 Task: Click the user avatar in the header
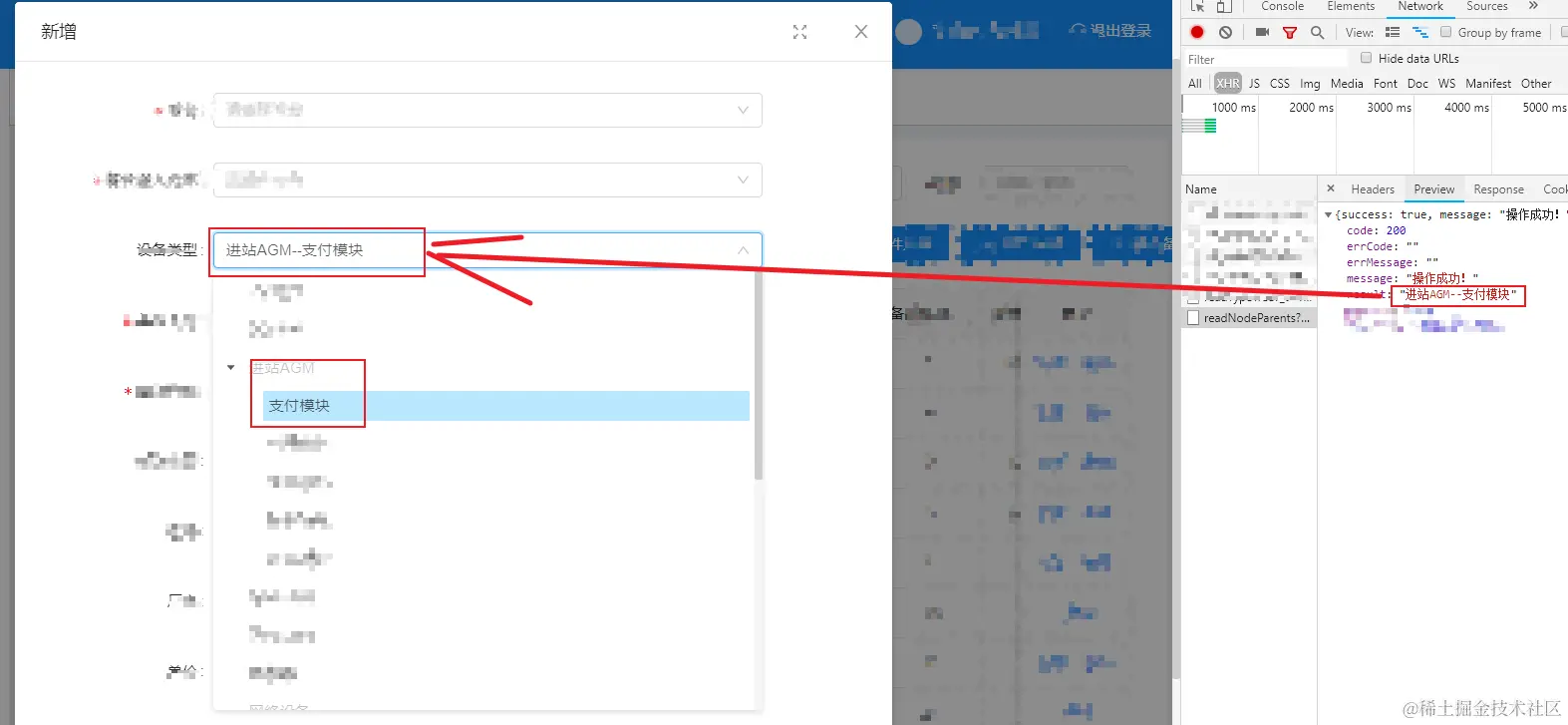tap(908, 32)
